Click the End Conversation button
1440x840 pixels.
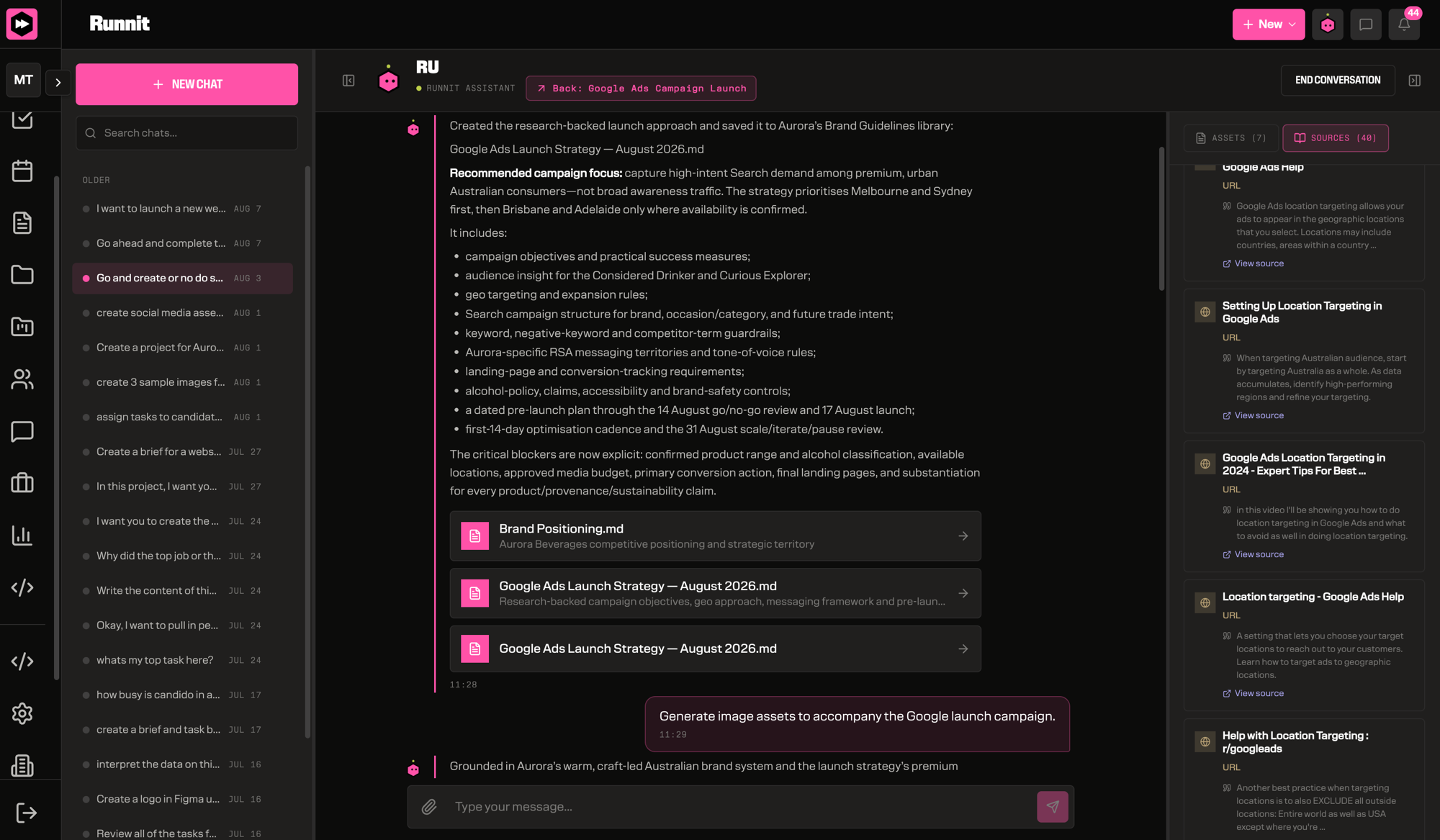pyautogui.click(x=1338, y=81)
